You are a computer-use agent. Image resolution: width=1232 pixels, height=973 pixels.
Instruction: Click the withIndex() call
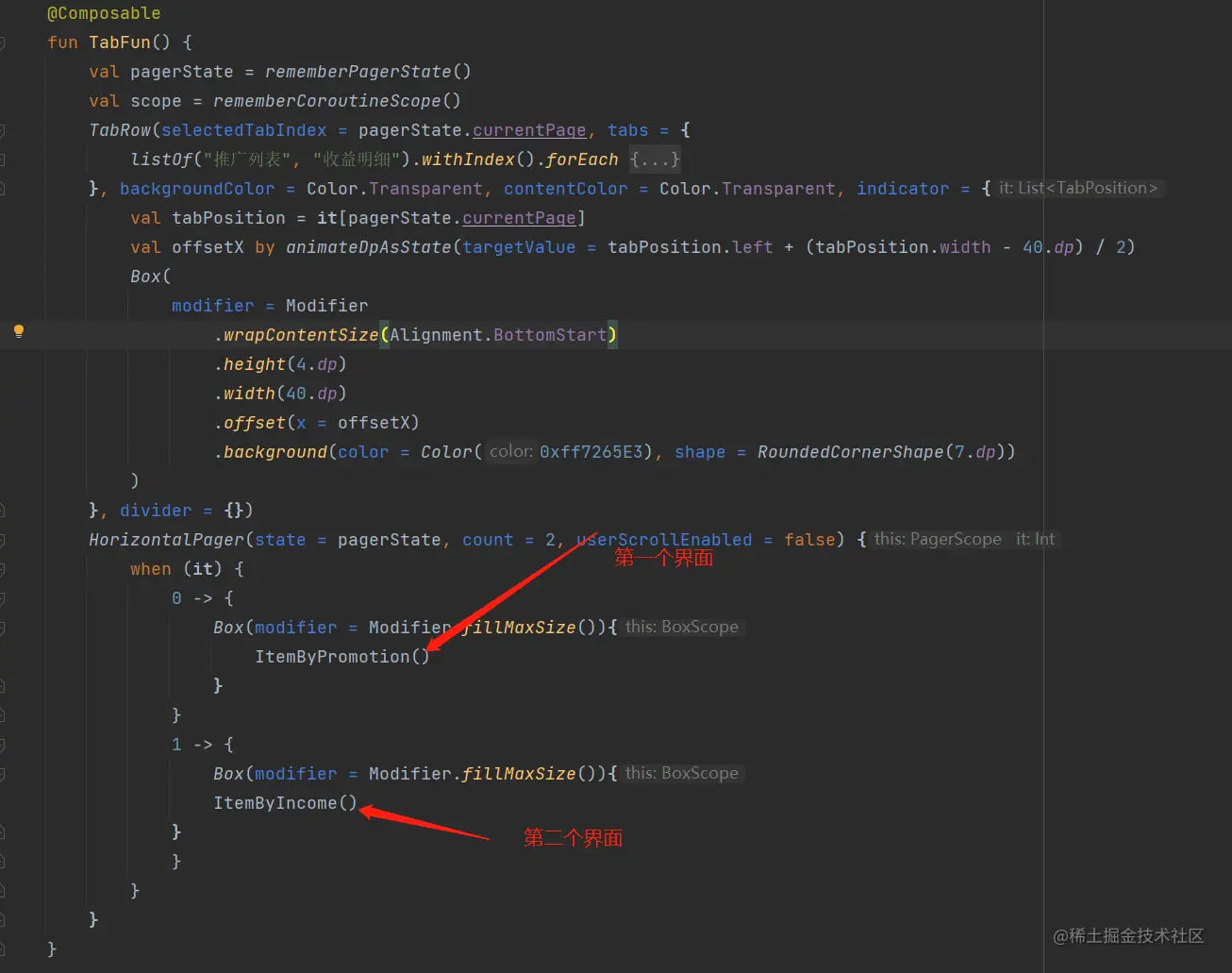point(478,159)
